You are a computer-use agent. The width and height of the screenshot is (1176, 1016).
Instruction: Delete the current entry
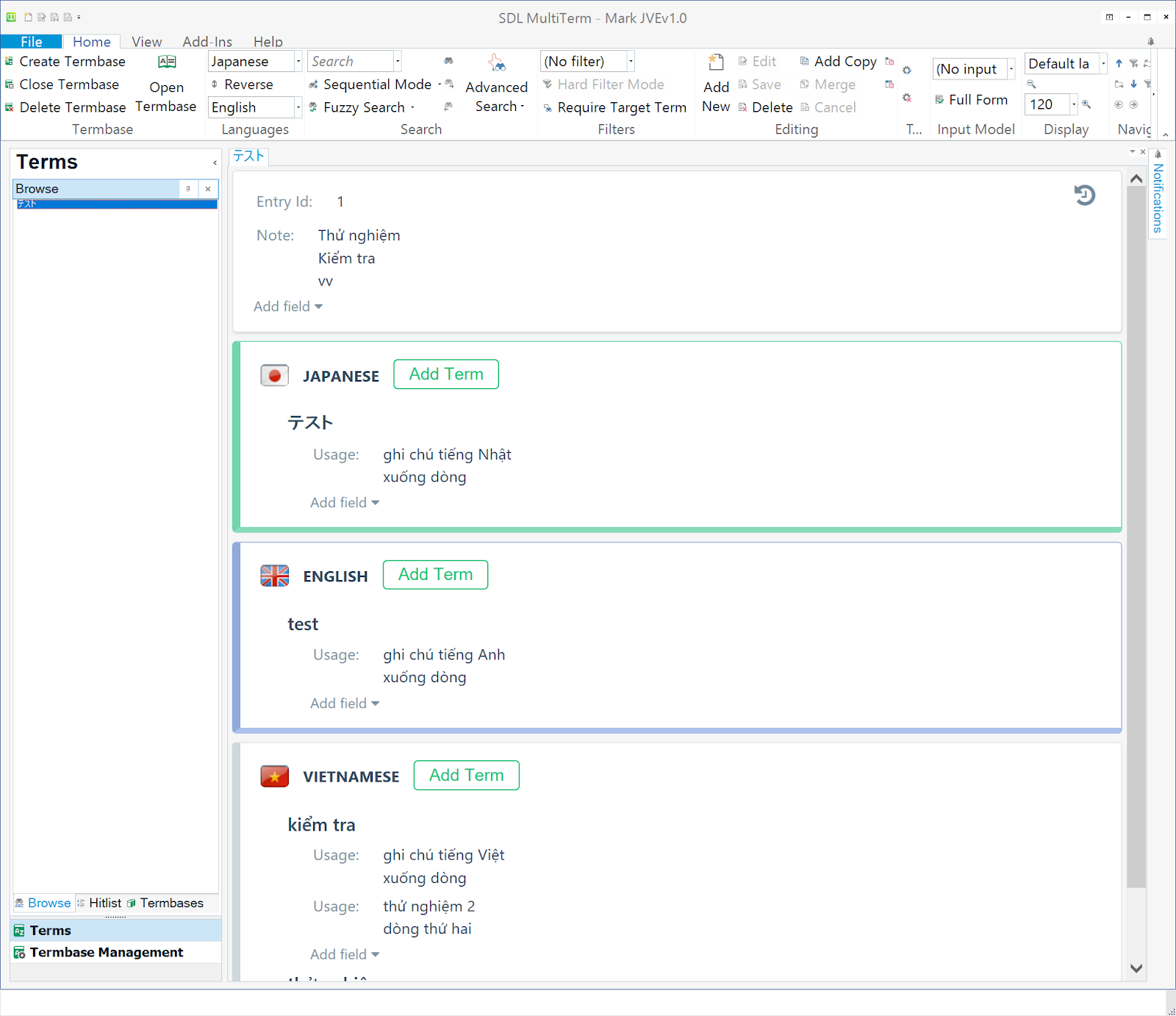[765, 107]
